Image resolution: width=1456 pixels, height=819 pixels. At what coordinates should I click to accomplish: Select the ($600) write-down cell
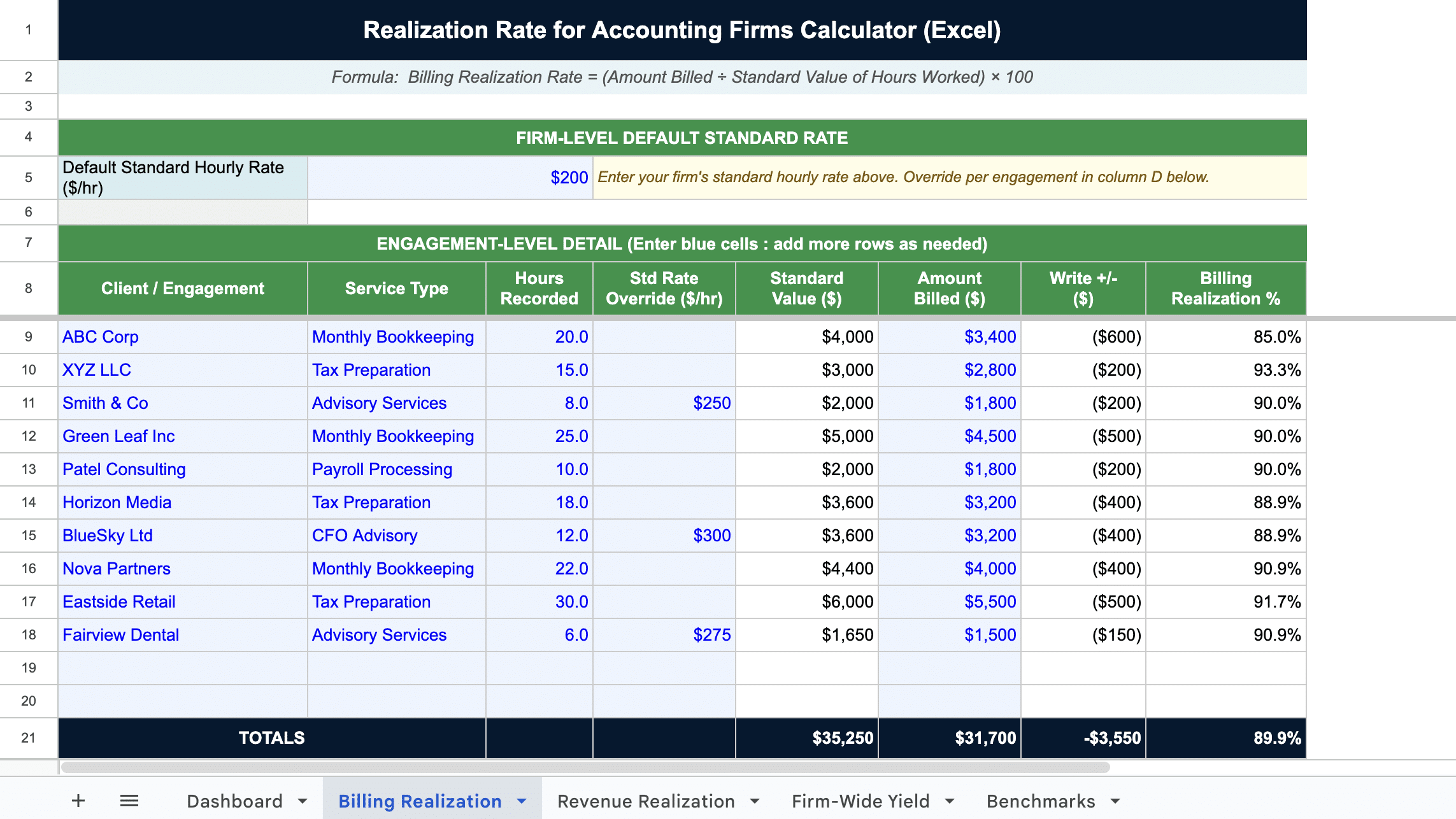pos(1083,337)
